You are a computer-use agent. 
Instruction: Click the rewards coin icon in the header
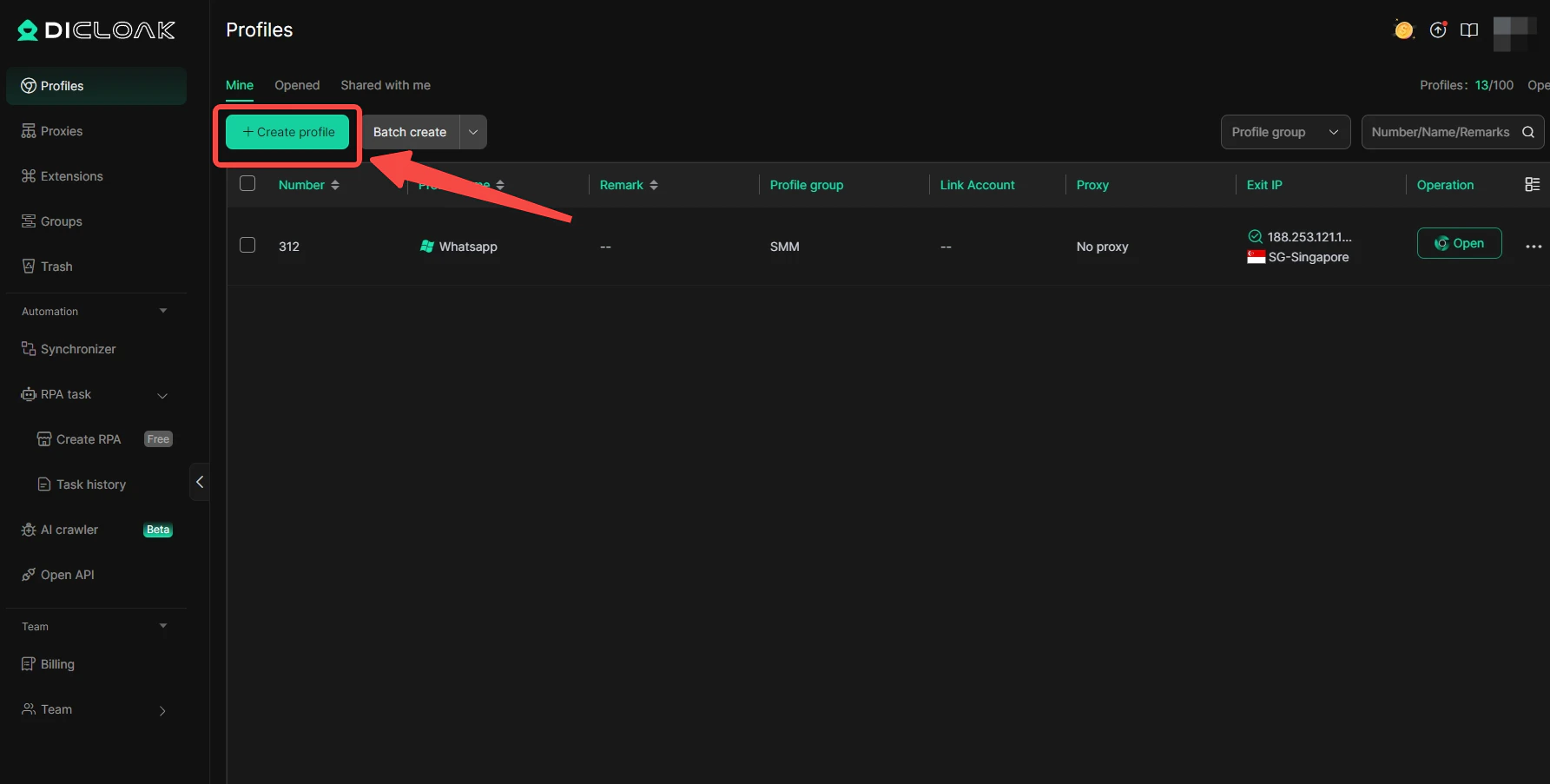(x=1403, y=29)
